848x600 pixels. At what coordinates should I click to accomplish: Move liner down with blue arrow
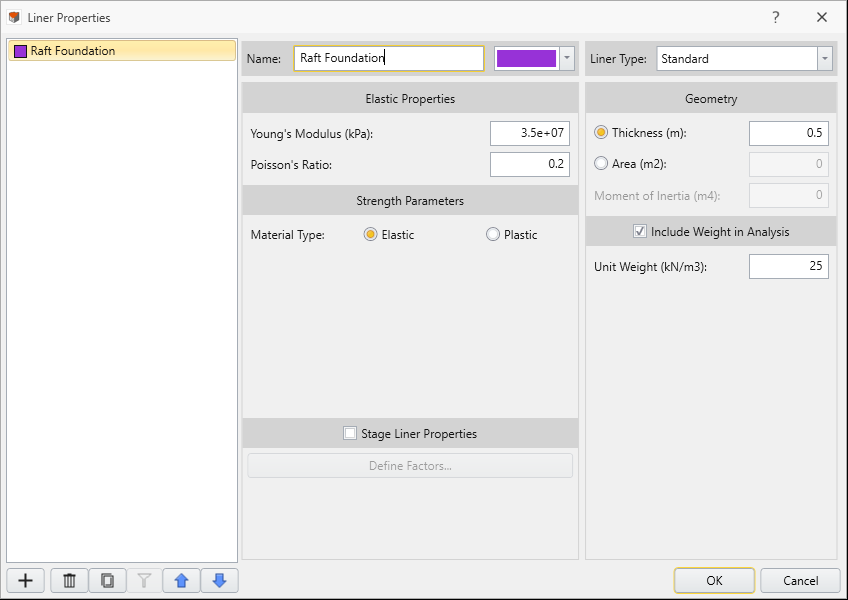coord(219,581)
